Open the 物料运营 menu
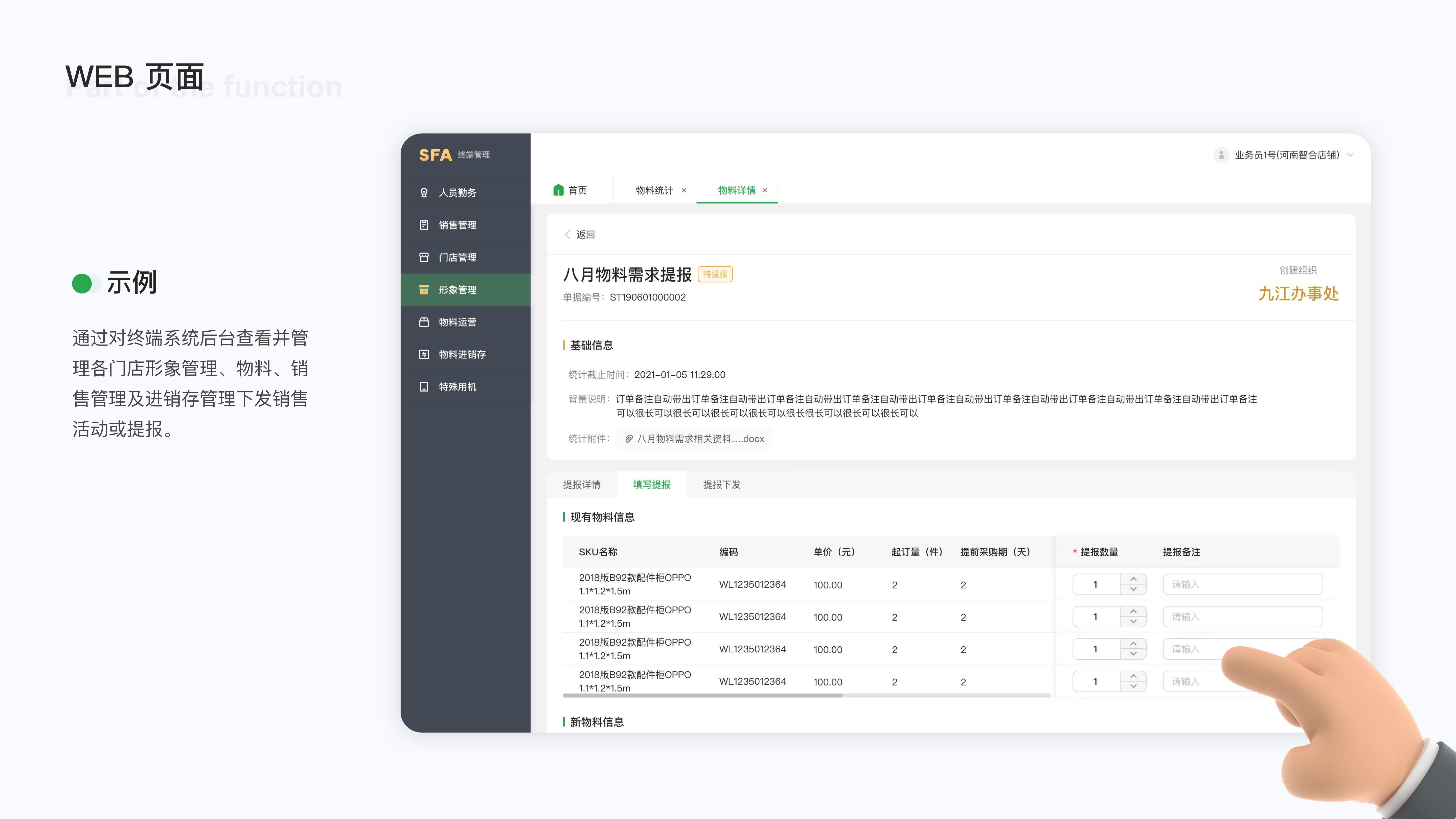This screenshot has height=819, width=1456. pyautogui.click(x=466, y=322)
